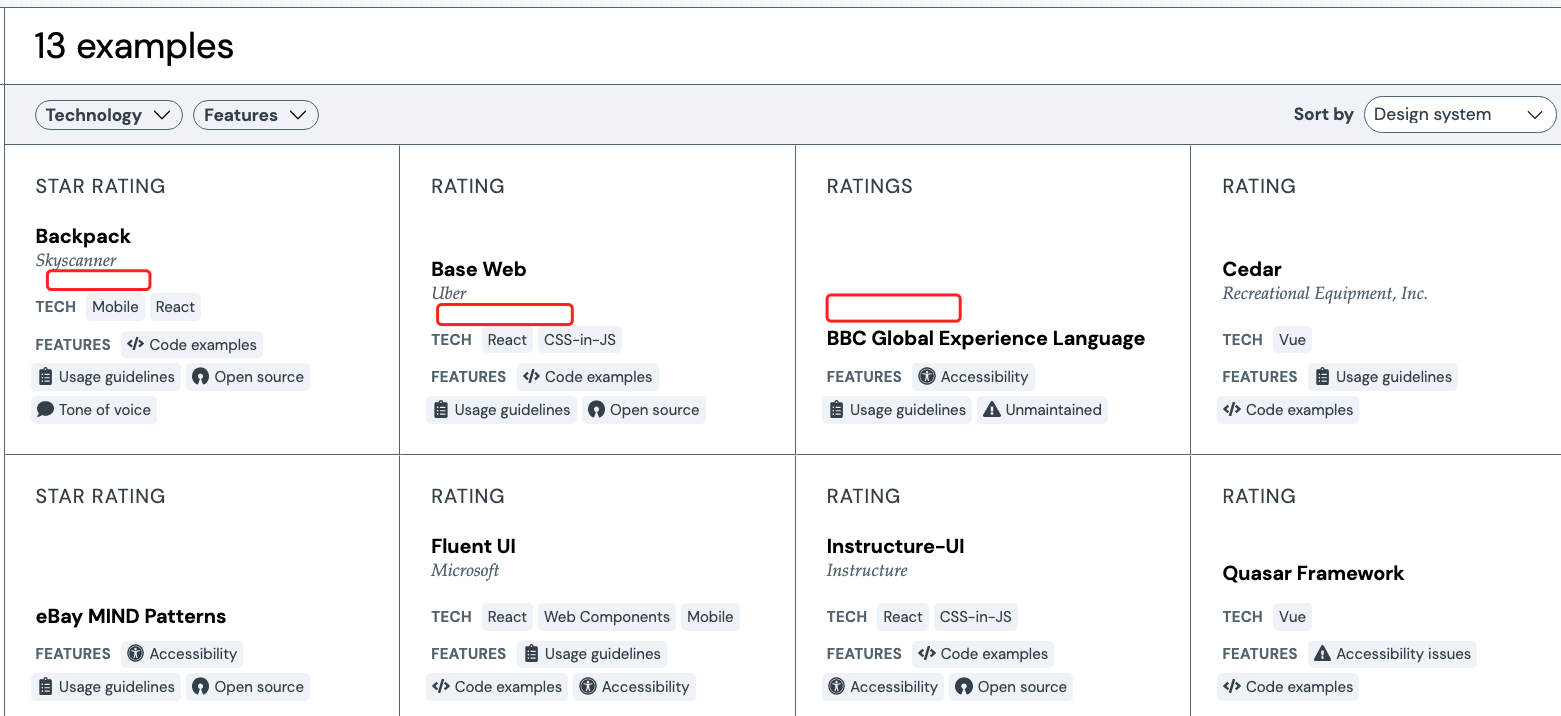The image size is (1561, 716).
Task: Click the Recreational Equipment, Inc. text
Action: point(1325,294)
